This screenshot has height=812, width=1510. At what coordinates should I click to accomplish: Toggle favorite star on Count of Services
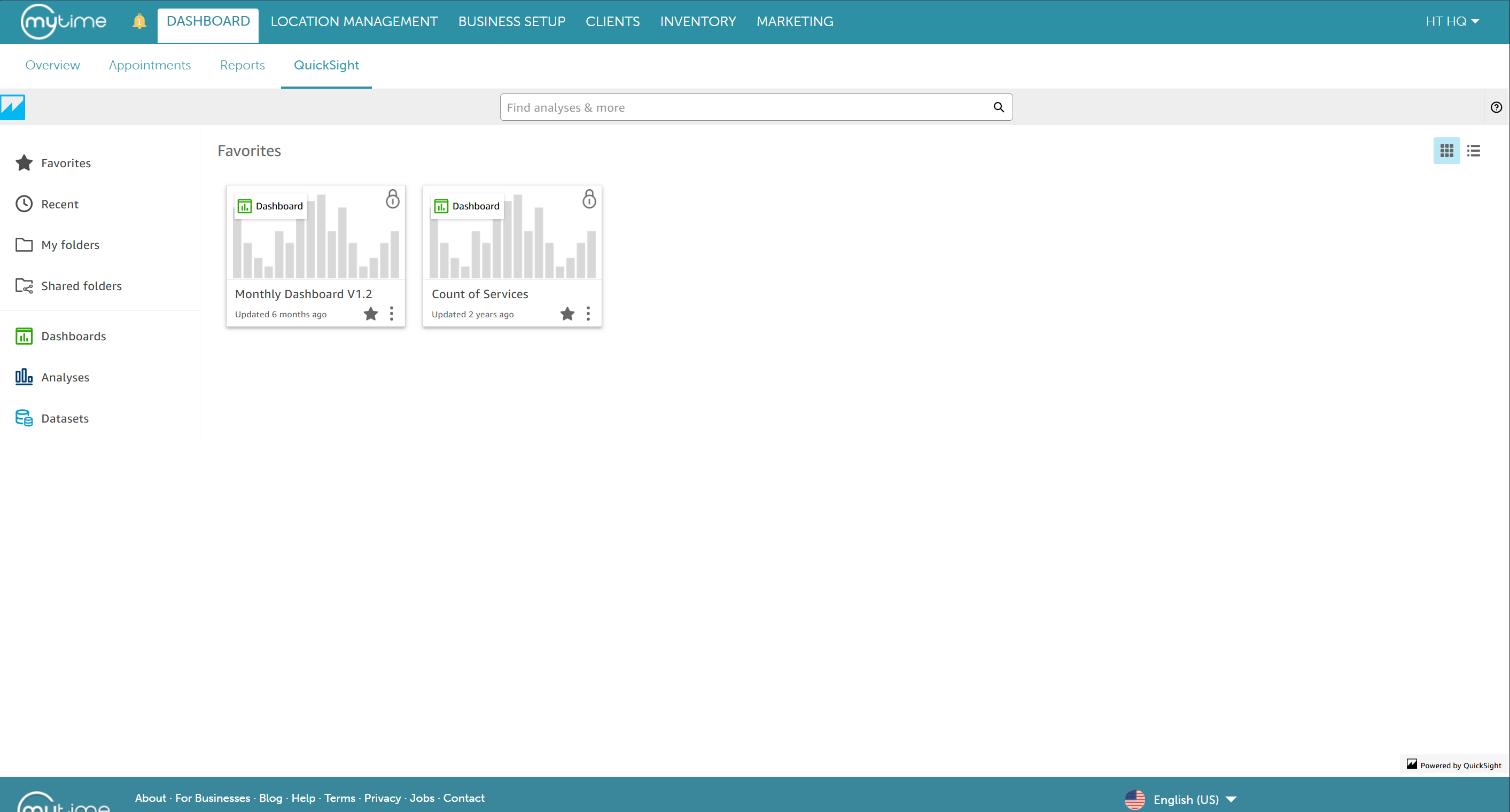(x=567, y=314)
